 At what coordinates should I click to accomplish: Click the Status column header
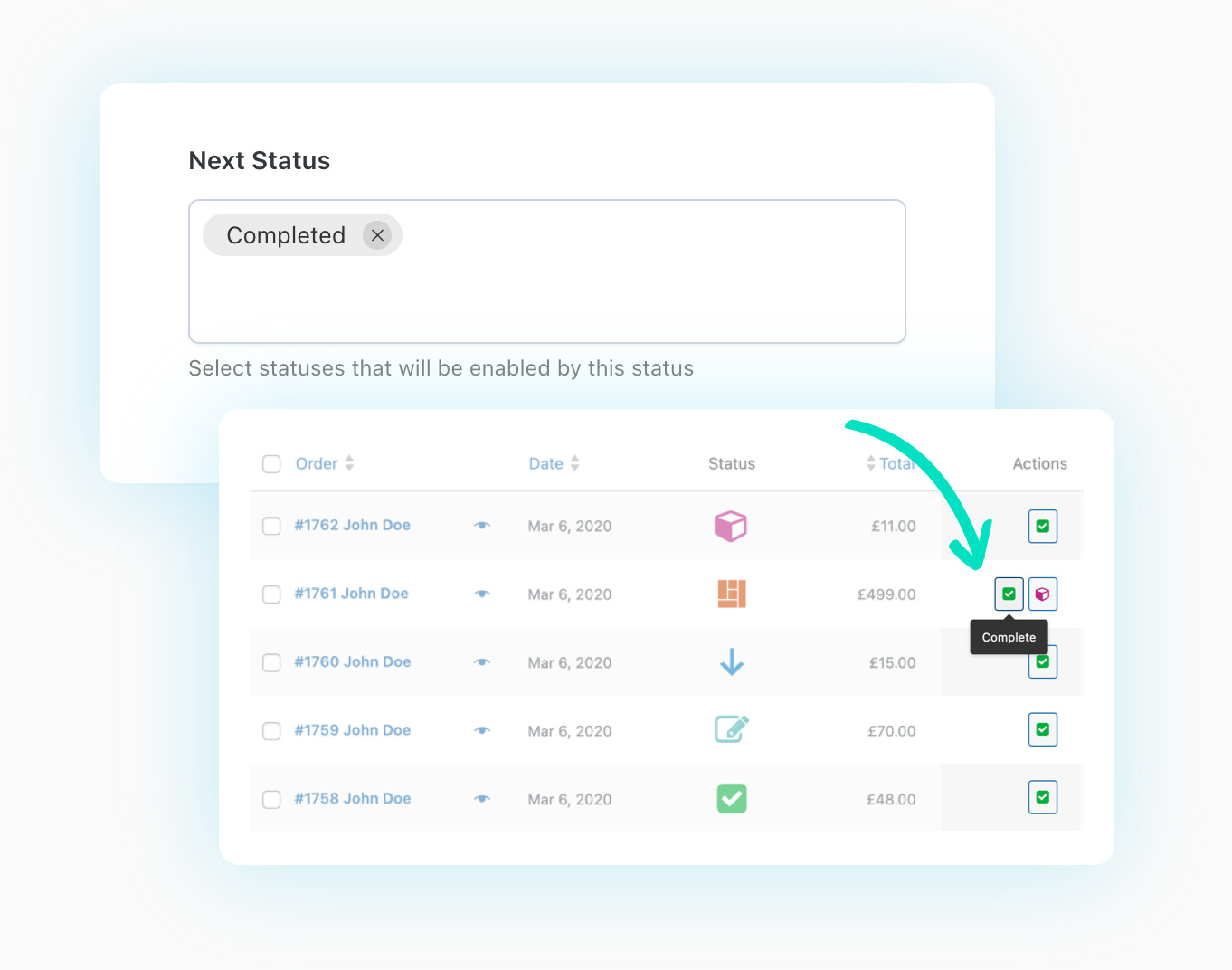[731, 463]
